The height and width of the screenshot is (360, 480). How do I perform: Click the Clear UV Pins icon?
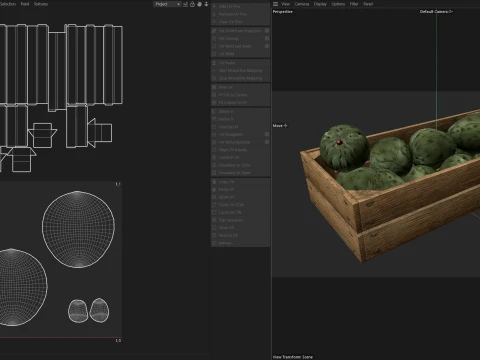(214, 22)
